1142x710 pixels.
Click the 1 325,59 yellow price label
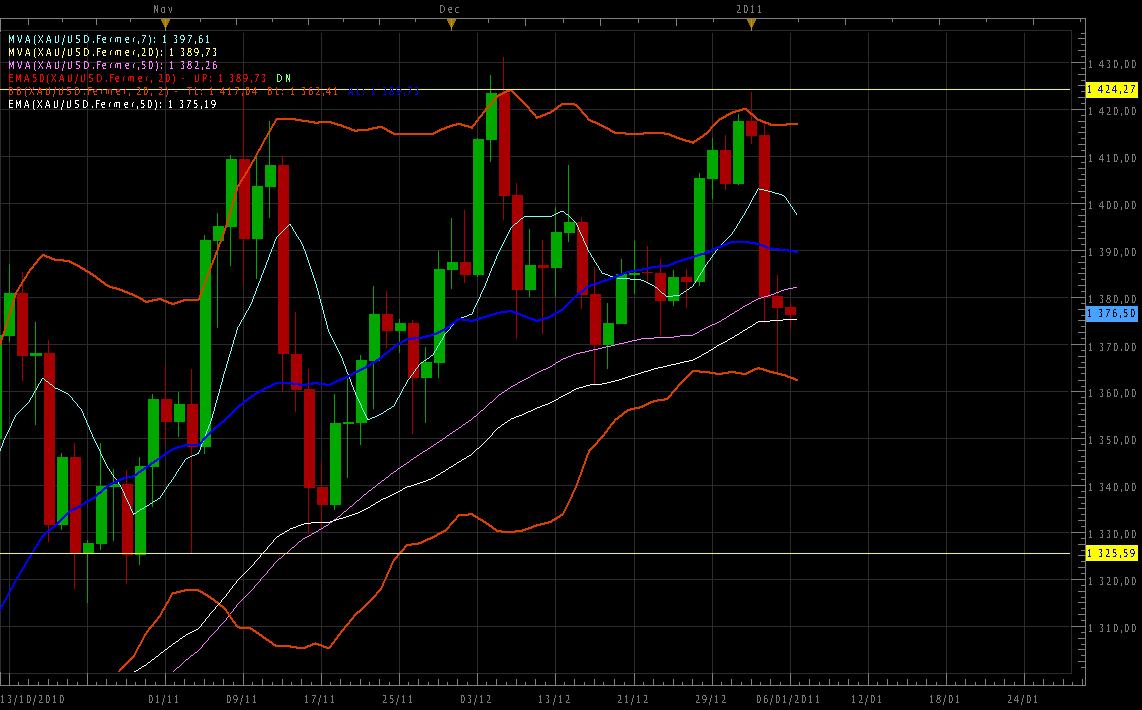(1111, 552)
